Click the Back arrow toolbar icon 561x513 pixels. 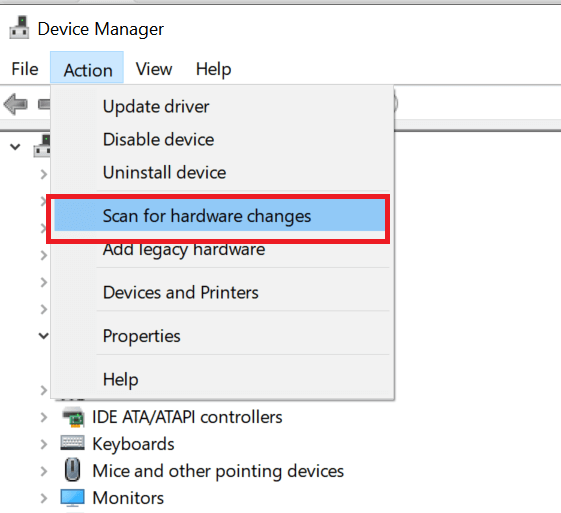click(x=15, y=104)
